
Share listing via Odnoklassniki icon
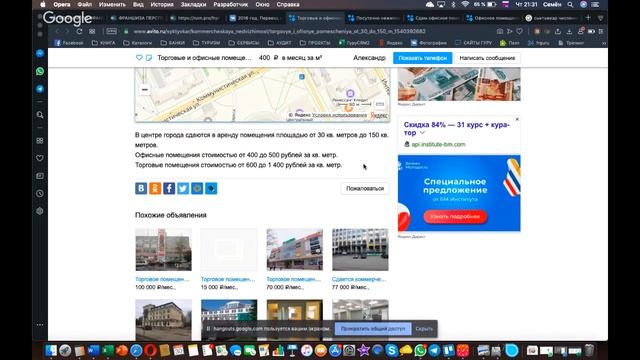point(155,188)
